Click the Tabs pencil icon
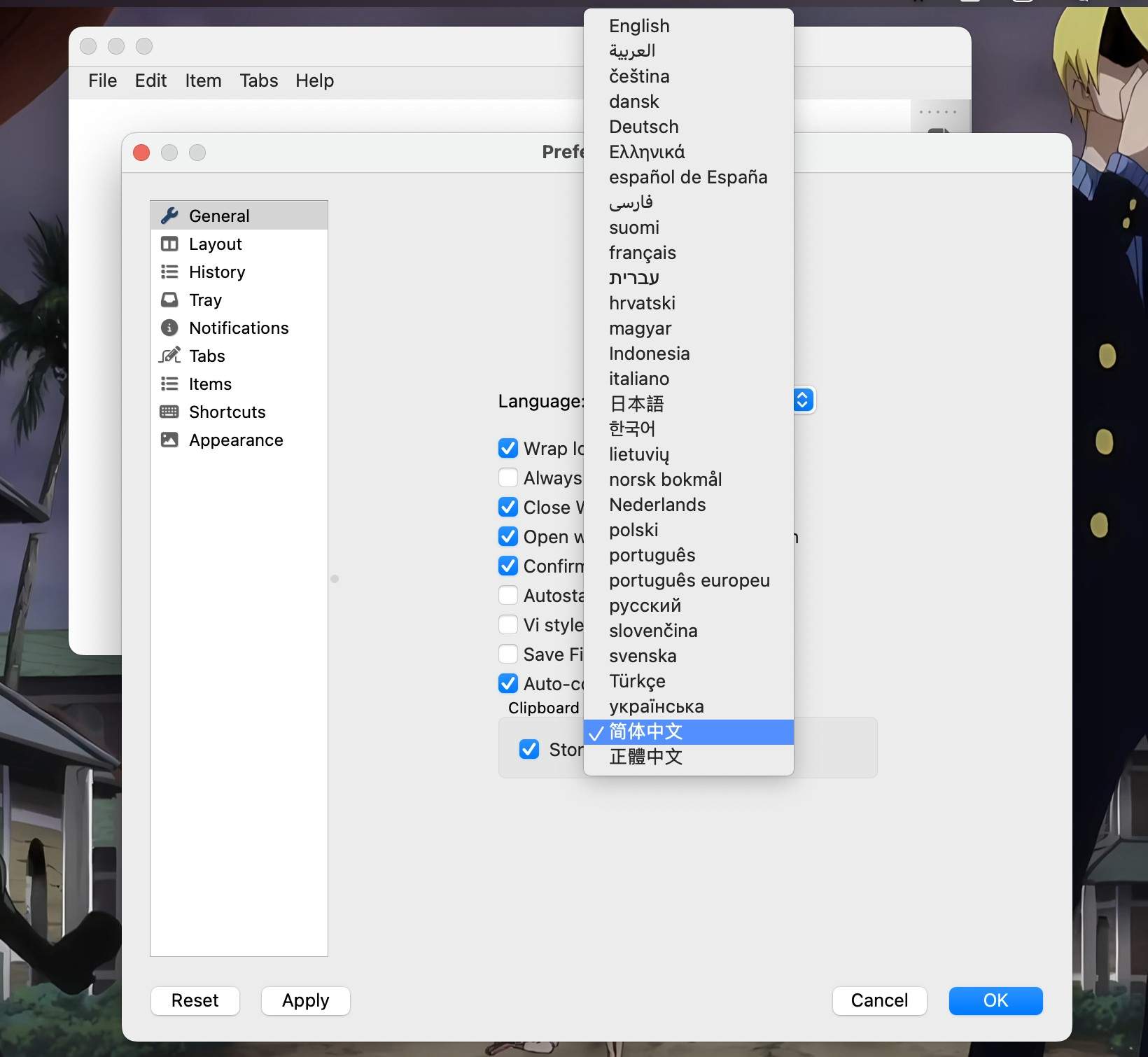The image size is (1148, 1057). pos(169,356)
